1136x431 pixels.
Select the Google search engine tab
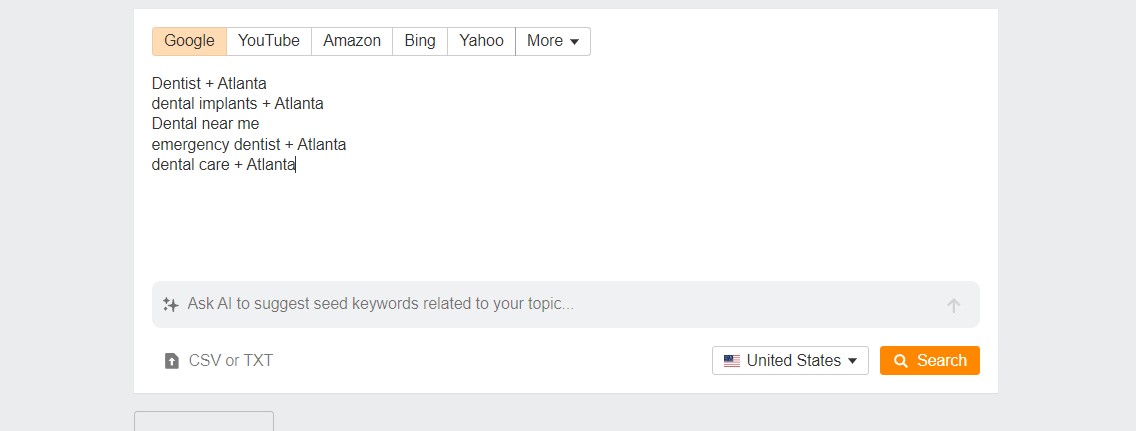tap(189, 41)
